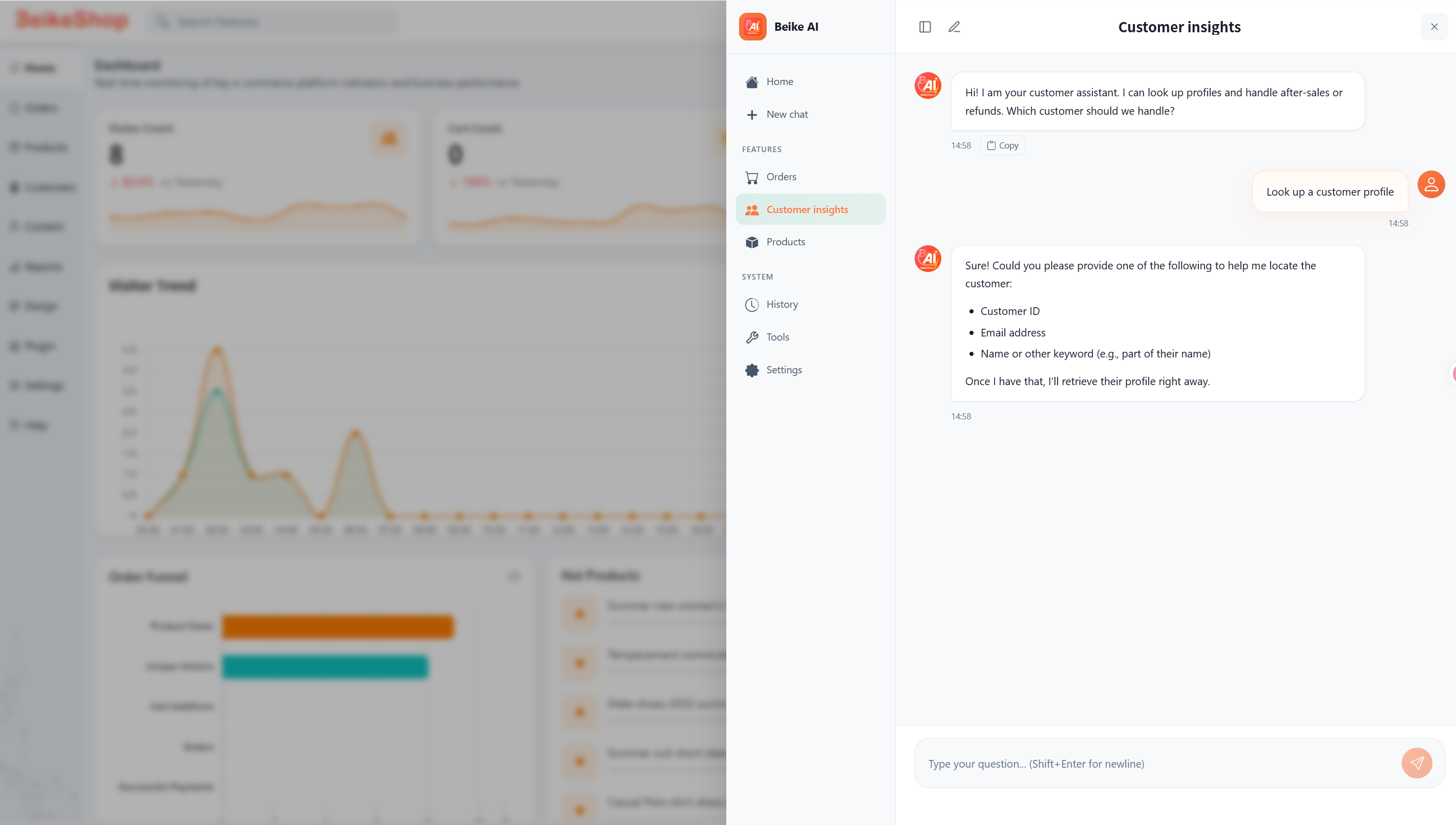The height and width of the screenshot is (825, 1456).
Task: Open the Products feature
Action: pyautogui.click(x=811, y=243)
